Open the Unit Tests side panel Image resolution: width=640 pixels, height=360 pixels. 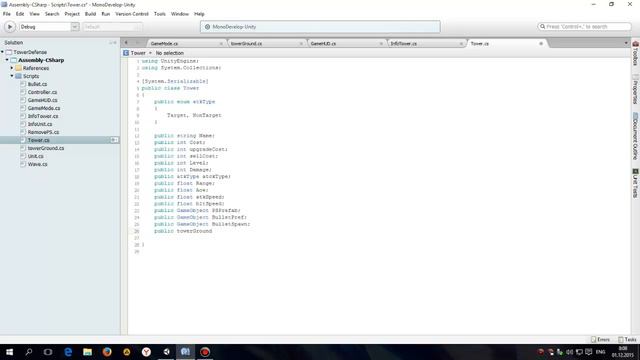[x=636, y=183]
